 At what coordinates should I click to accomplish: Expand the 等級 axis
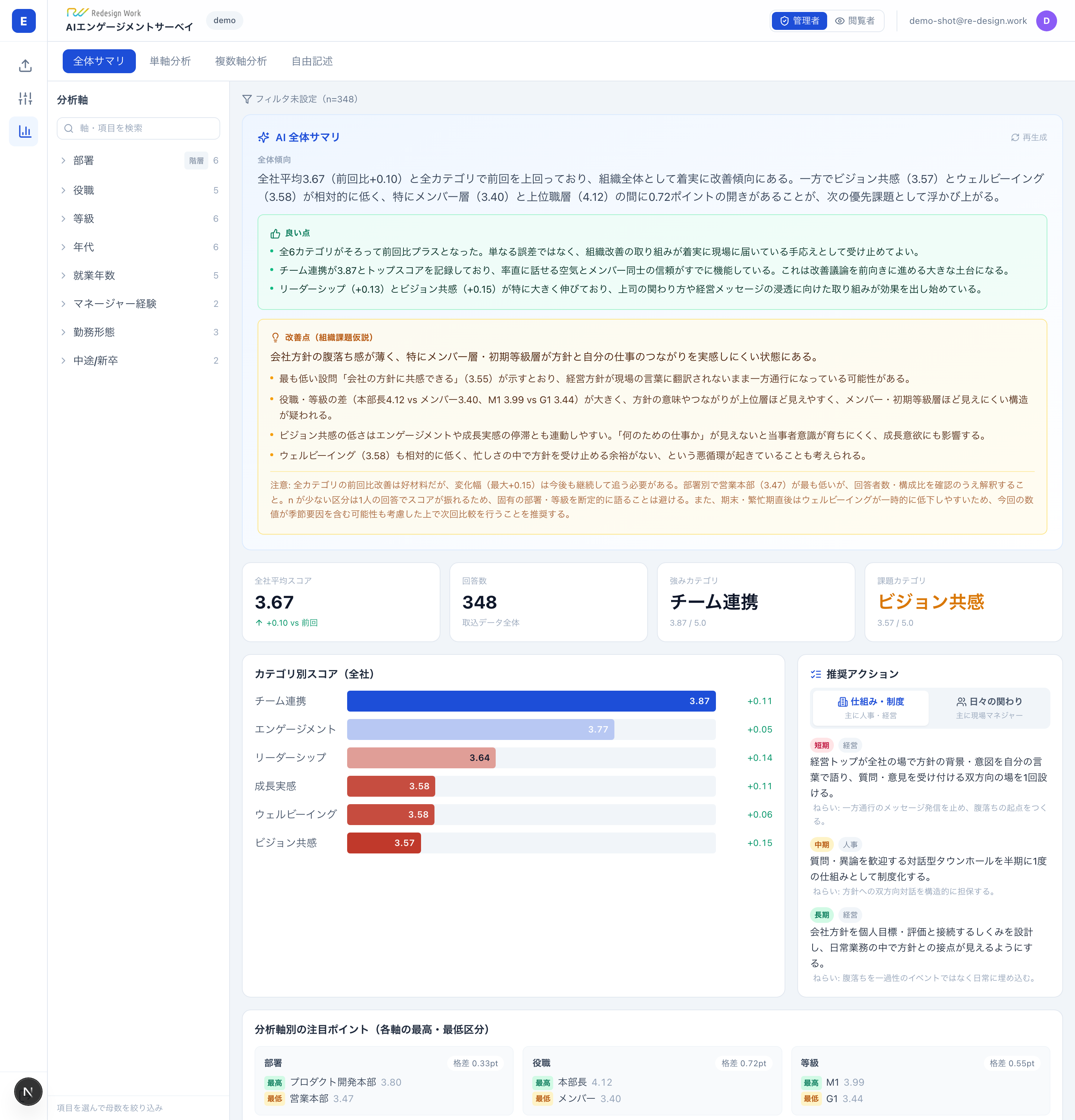[x=139, y=219]
